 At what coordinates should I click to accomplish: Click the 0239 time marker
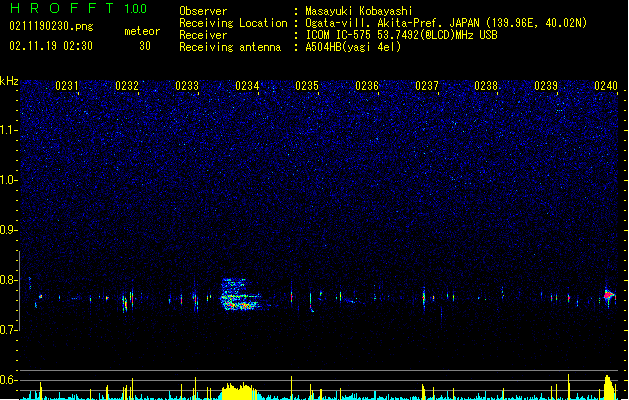pyautogui.click(x=546, y=86)
